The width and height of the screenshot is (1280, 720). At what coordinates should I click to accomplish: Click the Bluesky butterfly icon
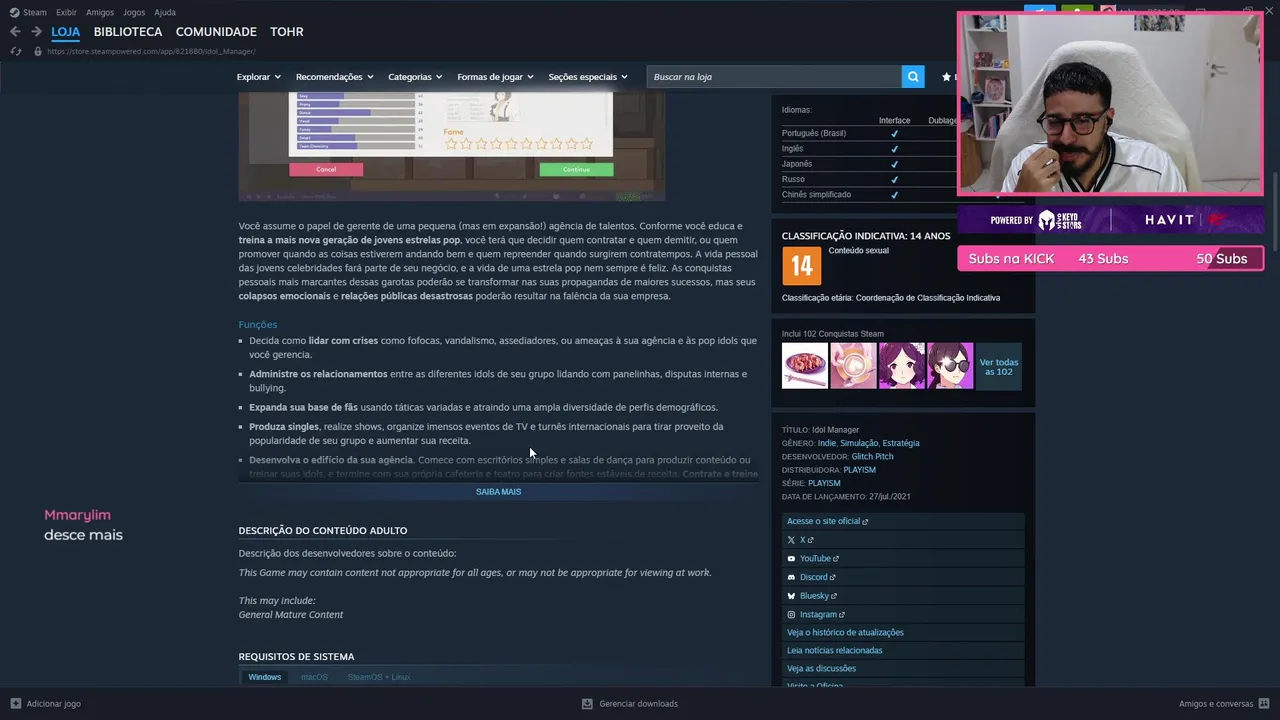(x=791, y=596)
